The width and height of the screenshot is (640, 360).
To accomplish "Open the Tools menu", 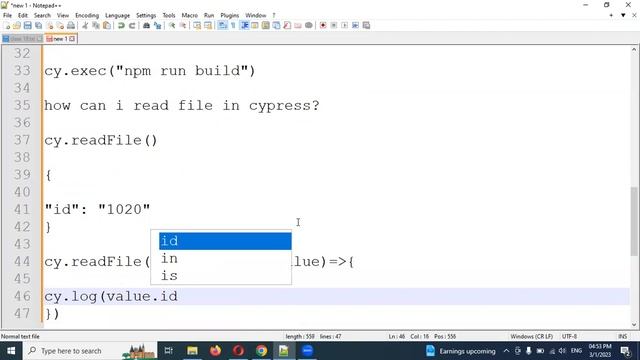I will (x=169, y=16).
